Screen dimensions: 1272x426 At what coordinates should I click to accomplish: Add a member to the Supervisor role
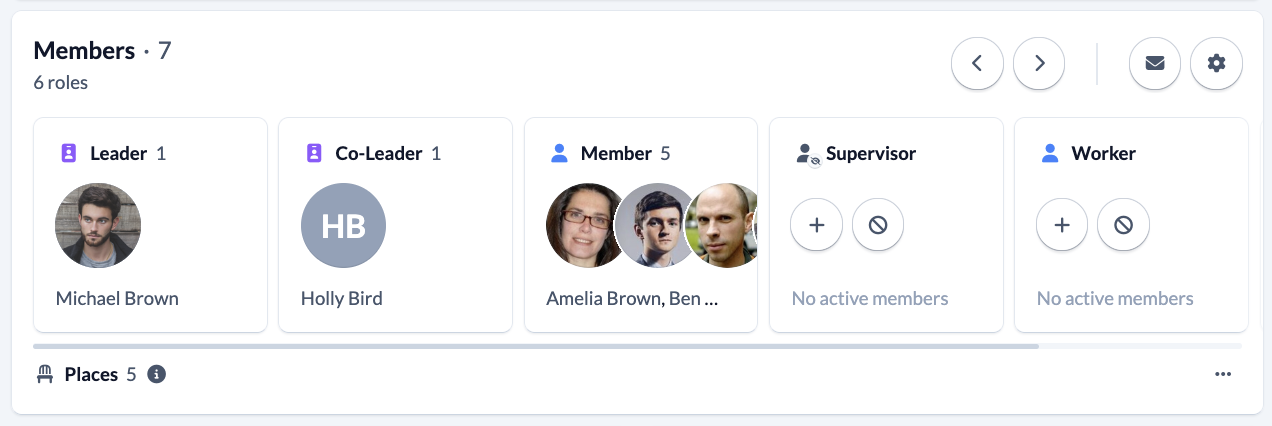point(816,225)
